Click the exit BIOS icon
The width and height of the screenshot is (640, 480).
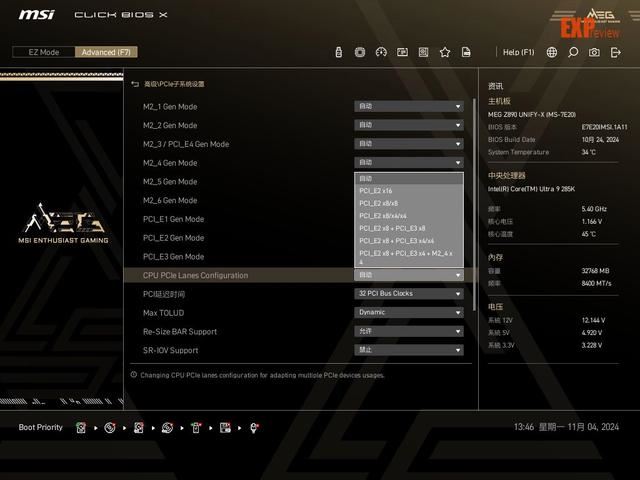(x=616, y=52)
